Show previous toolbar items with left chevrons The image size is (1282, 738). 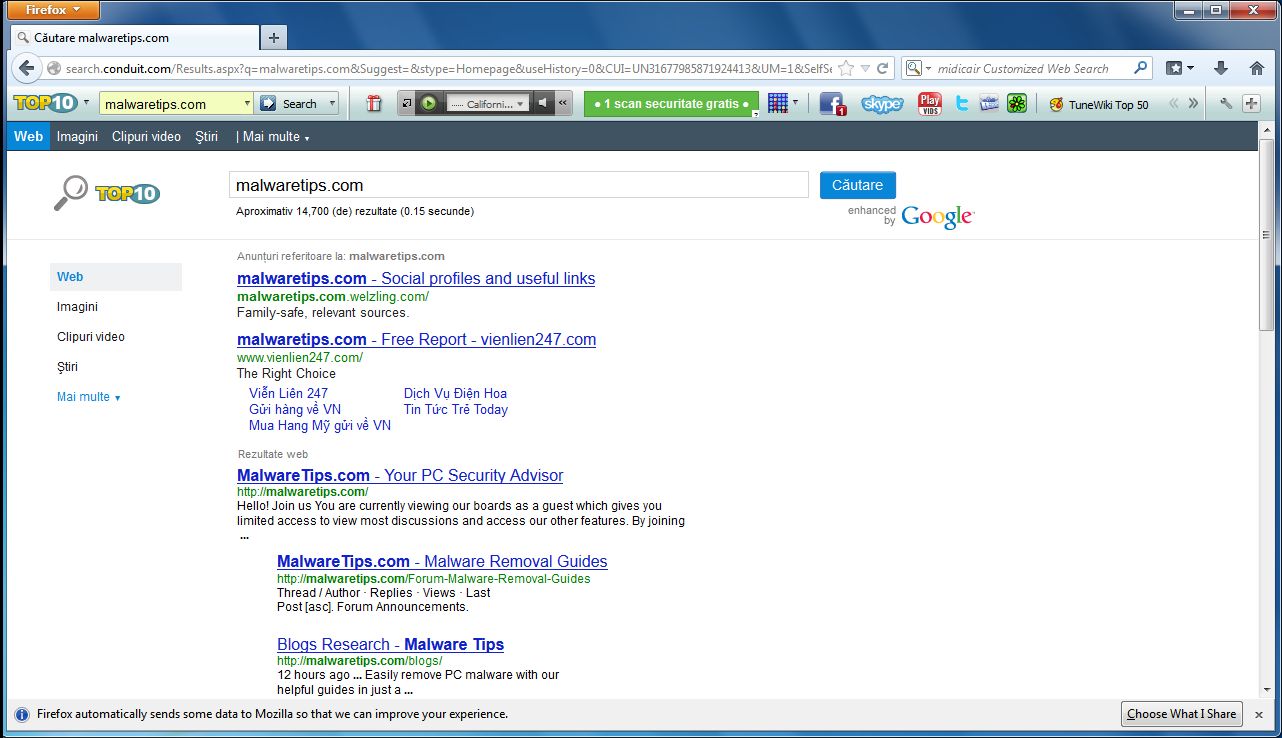pos(1174,103)
